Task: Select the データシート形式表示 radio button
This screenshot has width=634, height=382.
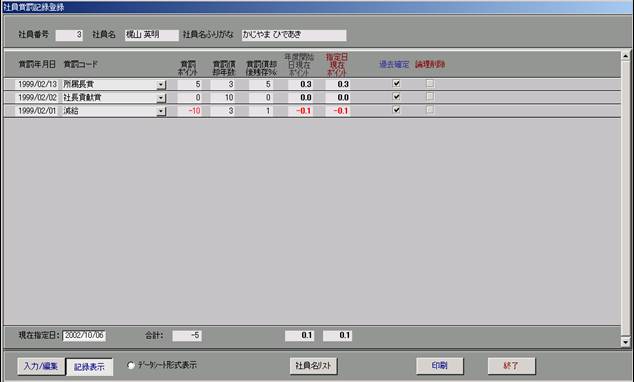Action: [131, 365]
